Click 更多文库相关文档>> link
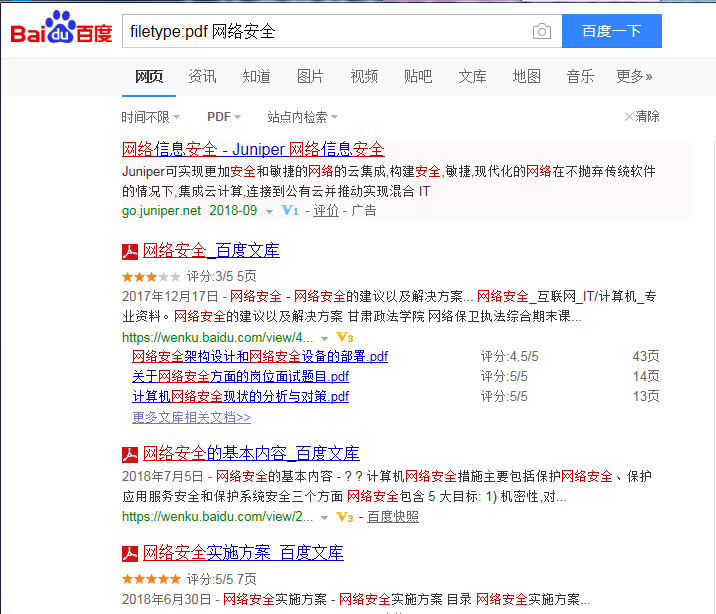 [x=191, y=417]
